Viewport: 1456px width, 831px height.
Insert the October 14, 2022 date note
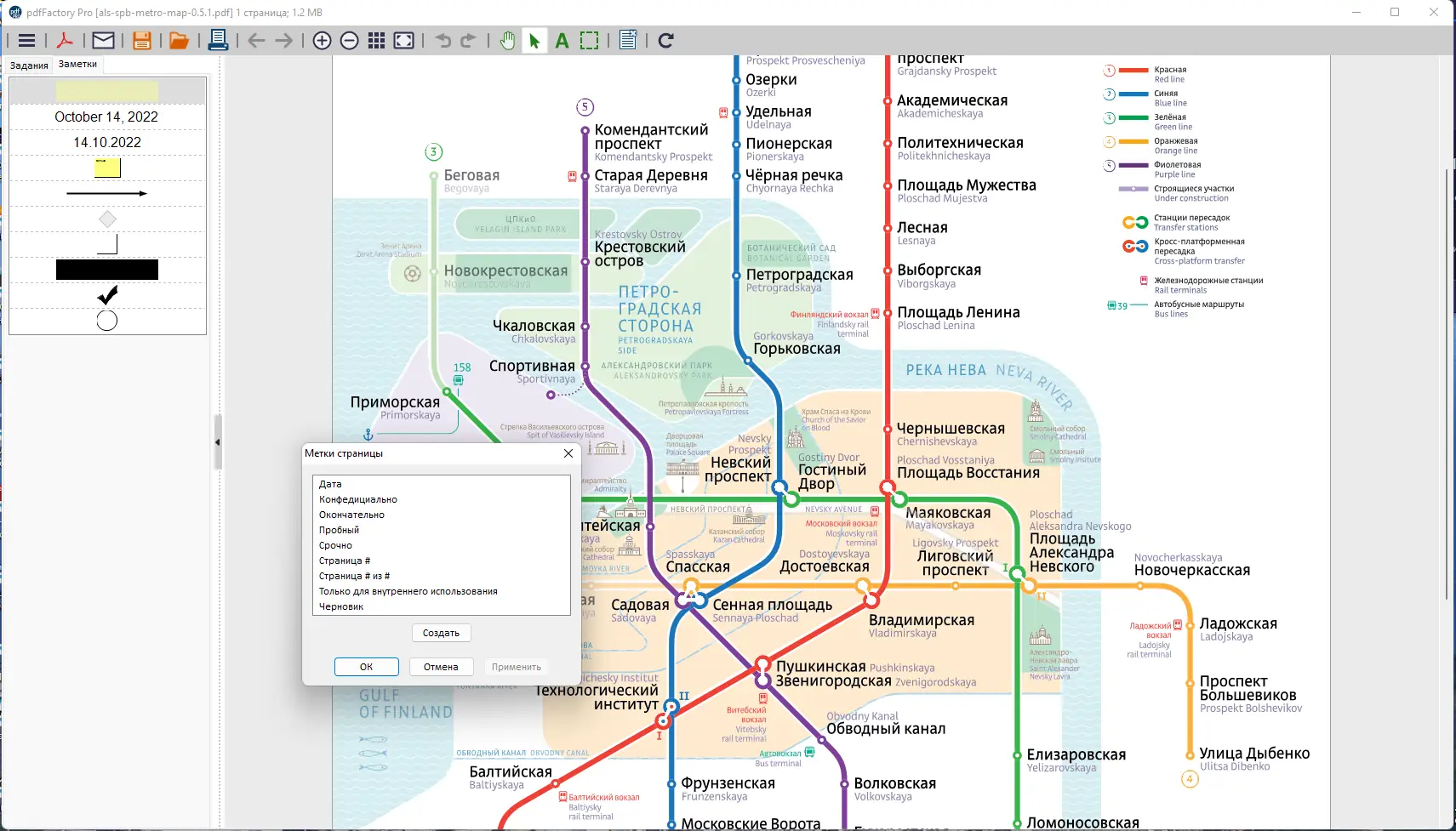tap(106, 117)
